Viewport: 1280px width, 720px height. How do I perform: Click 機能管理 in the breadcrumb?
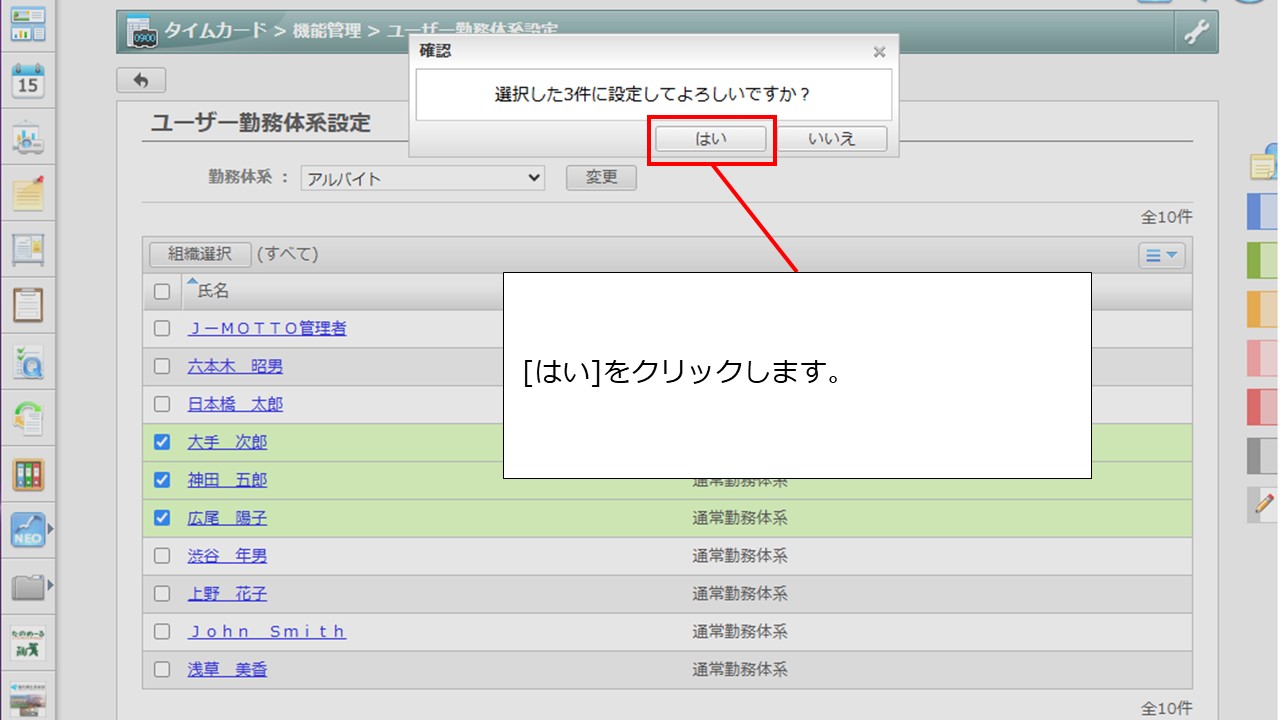tap(326, 31)
